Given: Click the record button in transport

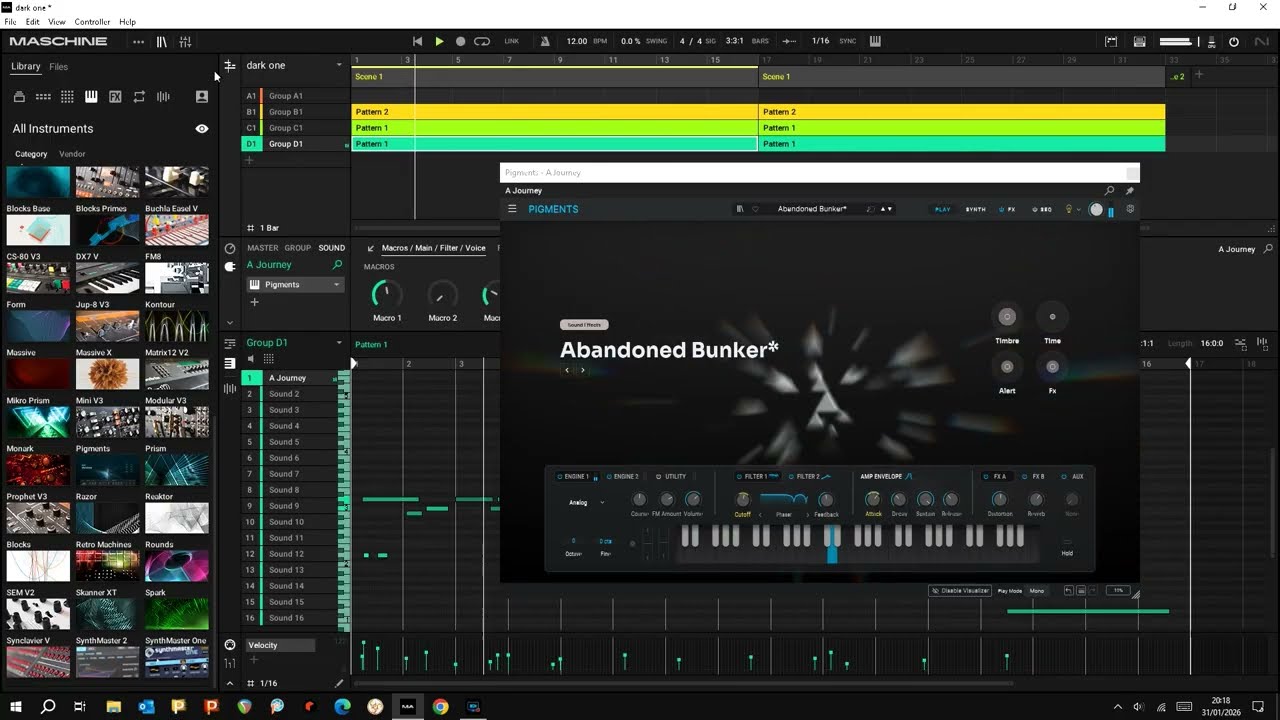Looking at the screenshot, I should pyautogui.click(x=460, y=41).
